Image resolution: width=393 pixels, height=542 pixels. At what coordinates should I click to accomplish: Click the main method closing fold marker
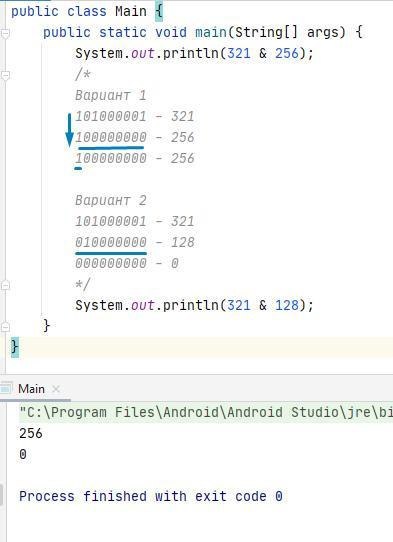[5, 327]
